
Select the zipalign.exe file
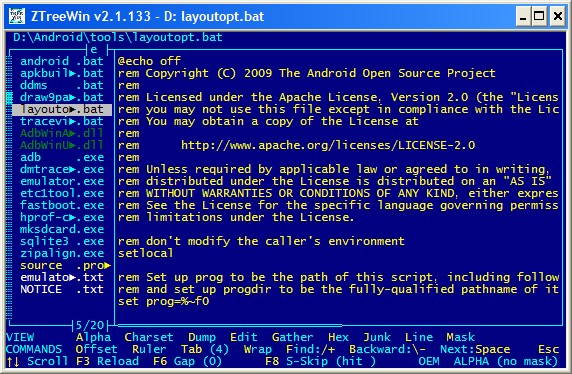coord(62,253)
